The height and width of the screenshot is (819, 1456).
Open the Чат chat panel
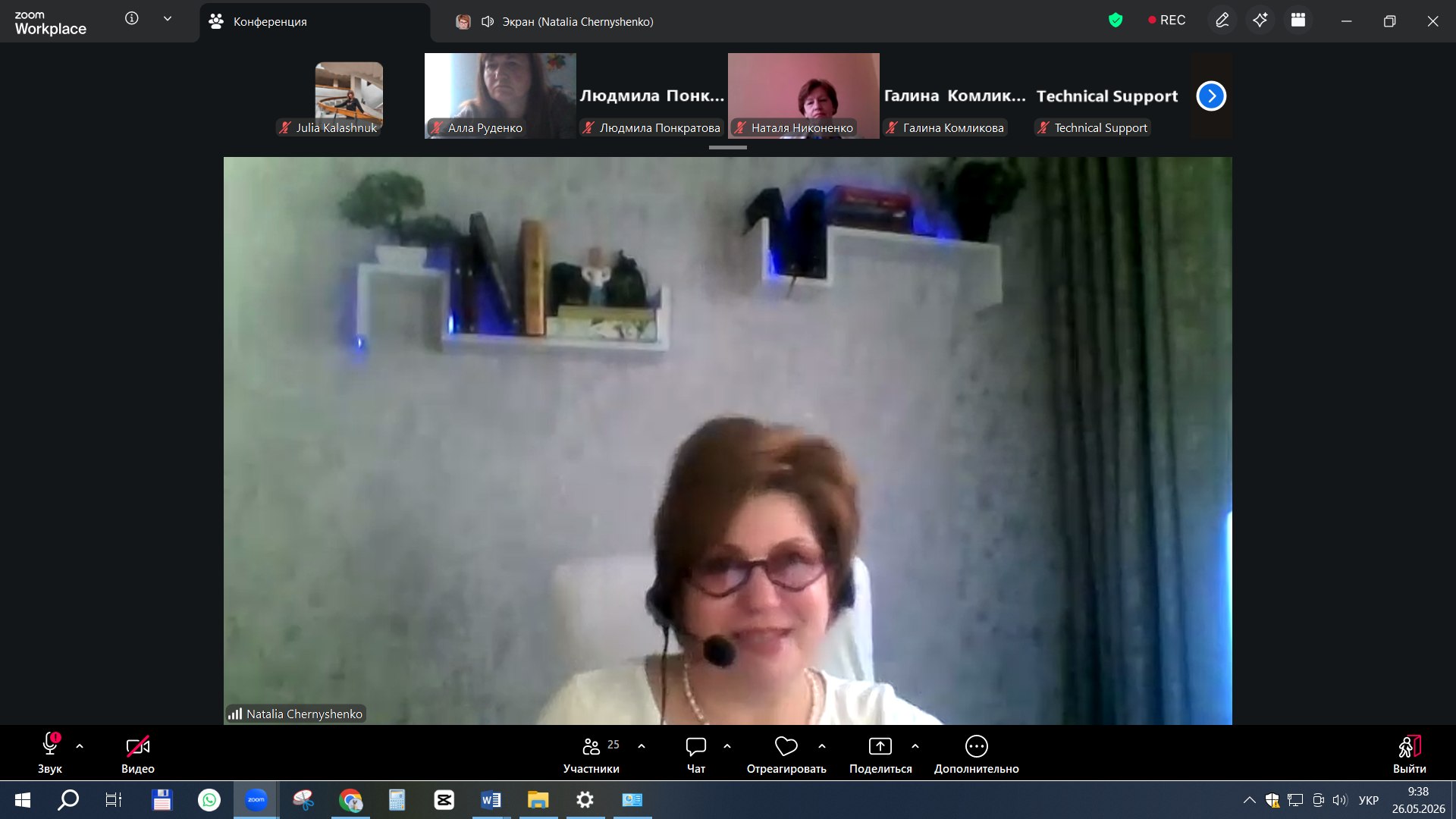click(x=695, y=753)
